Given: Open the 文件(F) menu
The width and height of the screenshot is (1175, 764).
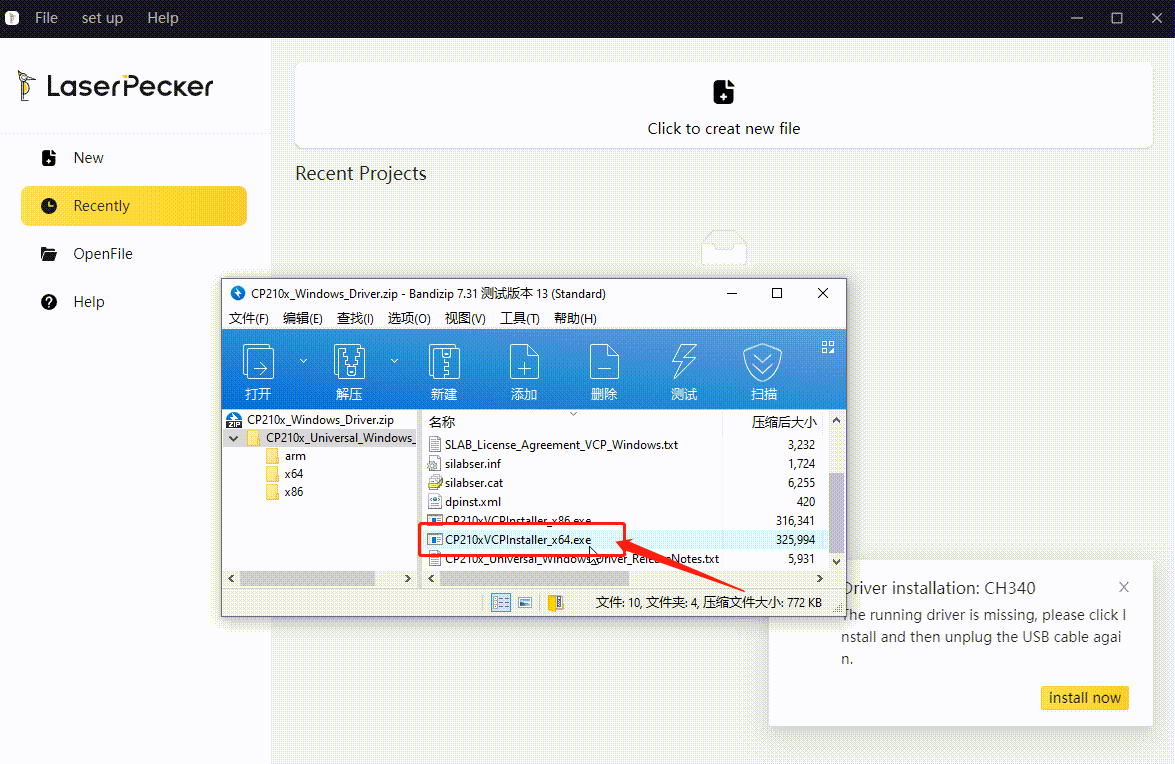Looking at the screenshot, I should (x=249, y=318).
